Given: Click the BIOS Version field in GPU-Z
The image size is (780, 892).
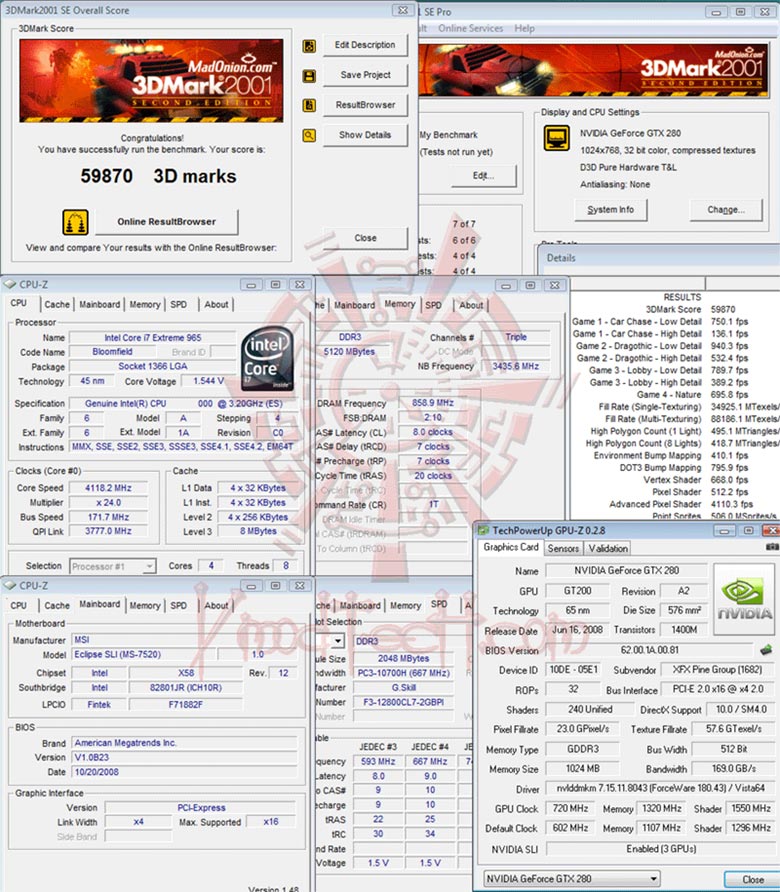Looking at the screenshot, I should (x=649, y=650).
